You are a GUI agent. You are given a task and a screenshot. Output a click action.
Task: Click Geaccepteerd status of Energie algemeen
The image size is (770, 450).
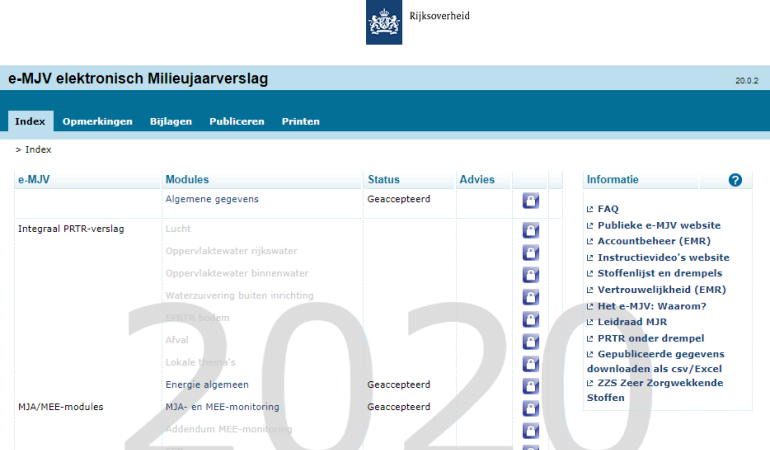(x=399, y=385)
